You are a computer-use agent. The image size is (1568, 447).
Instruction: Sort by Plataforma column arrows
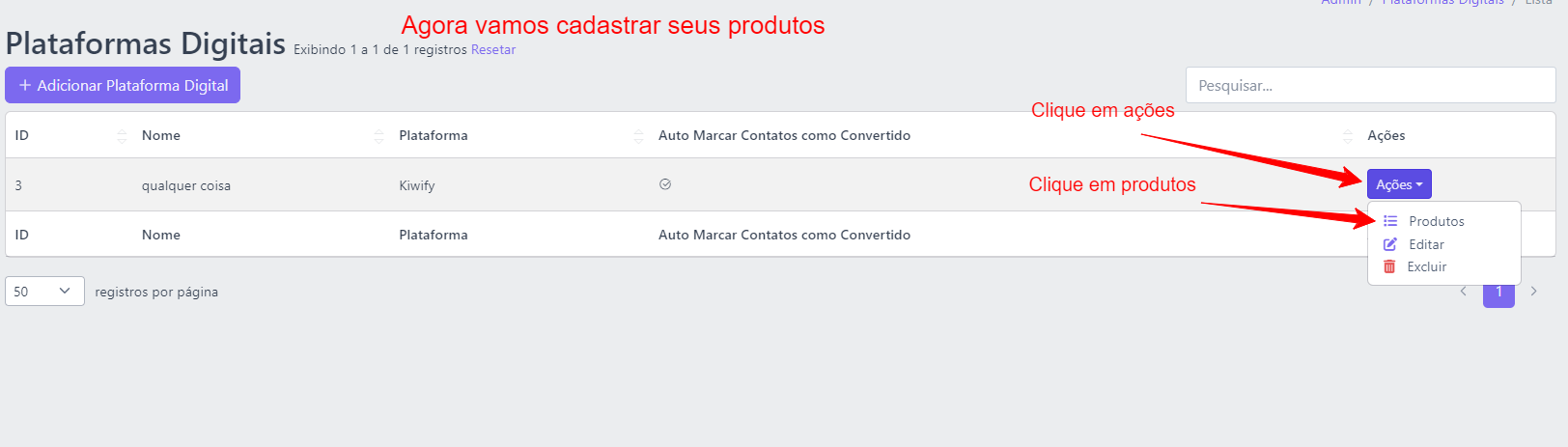pos(638,136)
